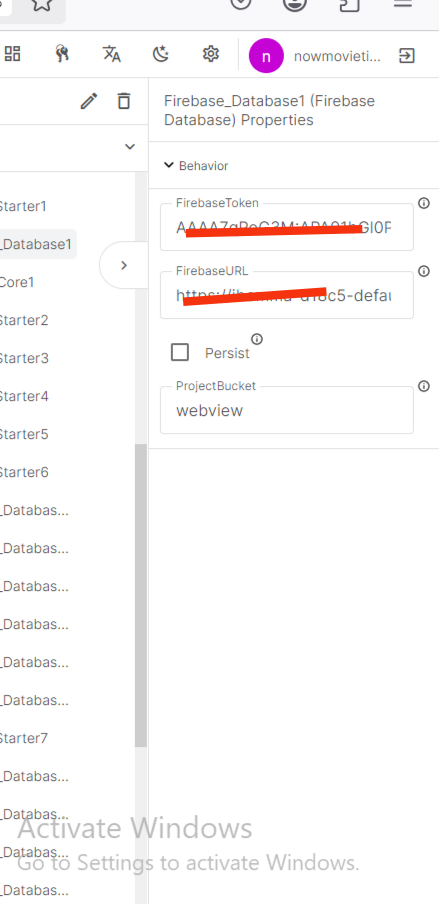Select Core1 in component tree
Viewport: 439px width, 904px height.
[x=17, y=282]
